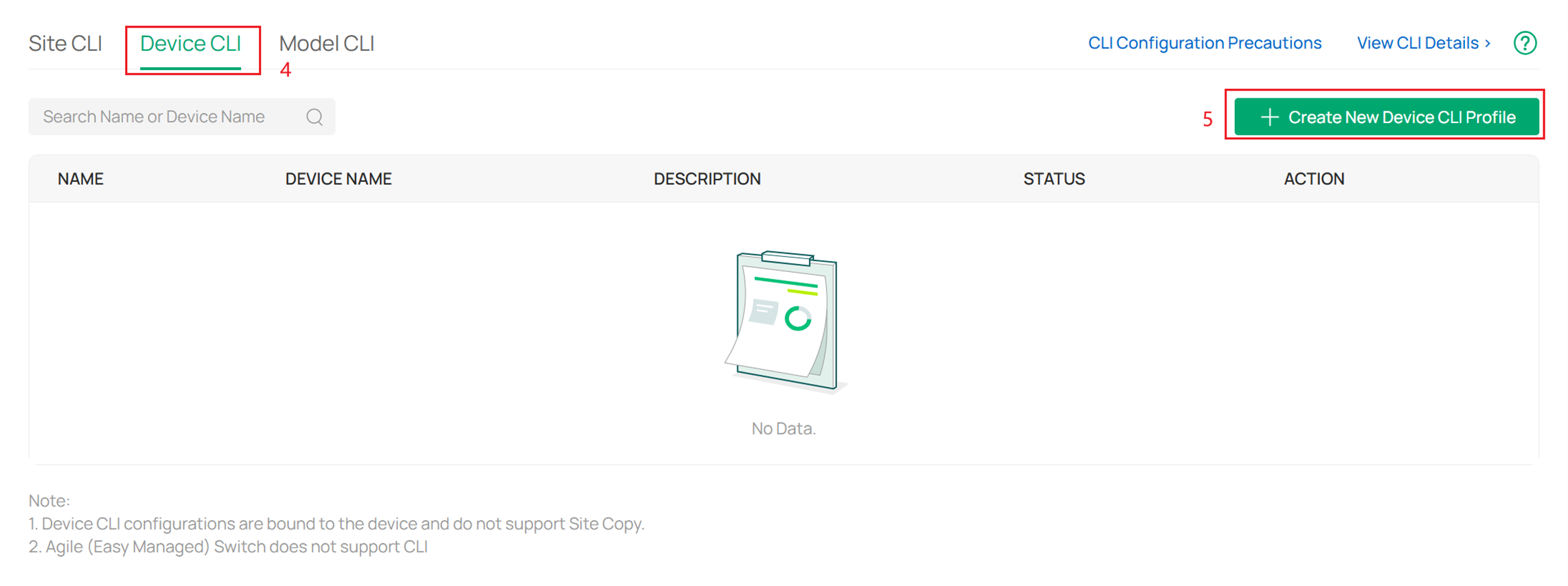Select the DESCRIPTION column header
The width and height of the screenshot is (1568, 586).
pos(707,179)
